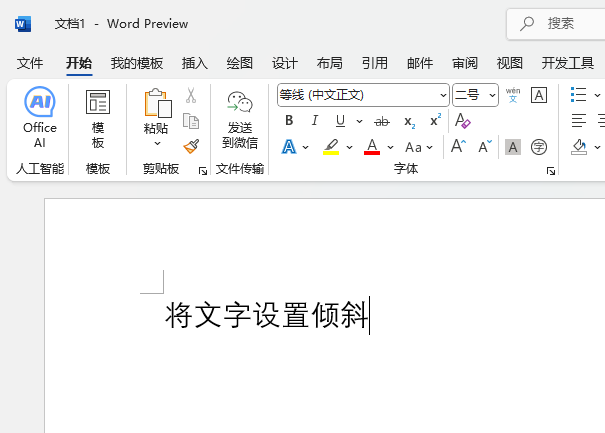Switch to the 视图 tab
Viewport: 605px width, 433px height.
tap(510, 63)
